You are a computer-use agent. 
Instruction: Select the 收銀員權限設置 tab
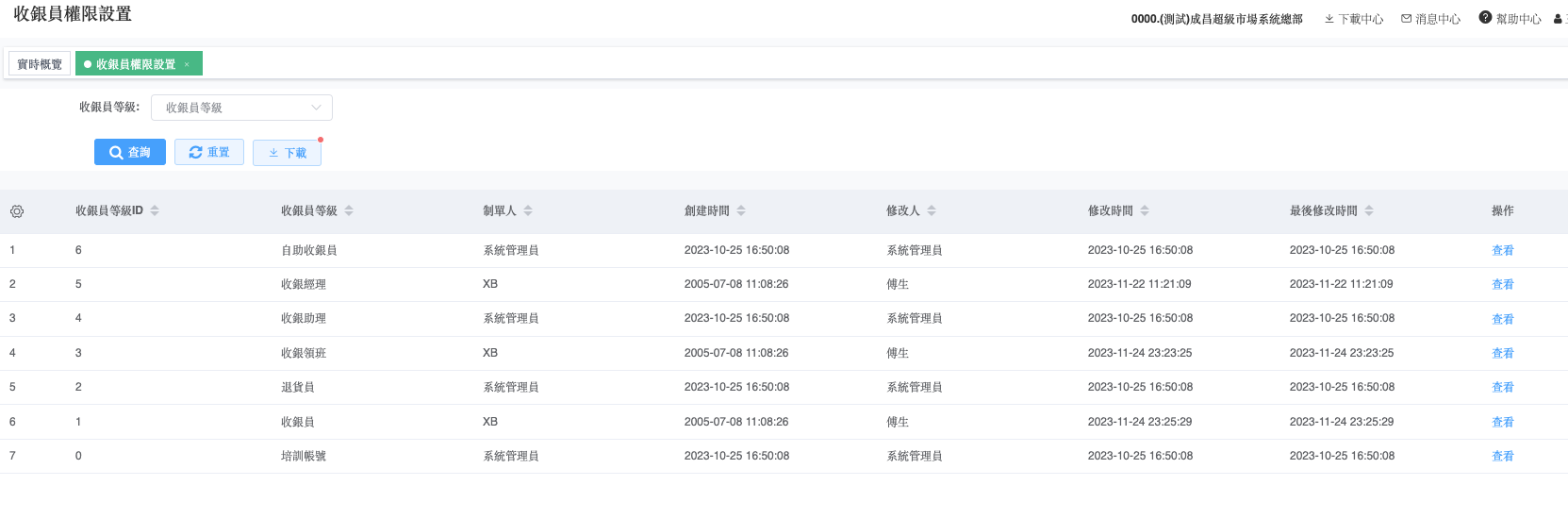(x=135, y=64)
